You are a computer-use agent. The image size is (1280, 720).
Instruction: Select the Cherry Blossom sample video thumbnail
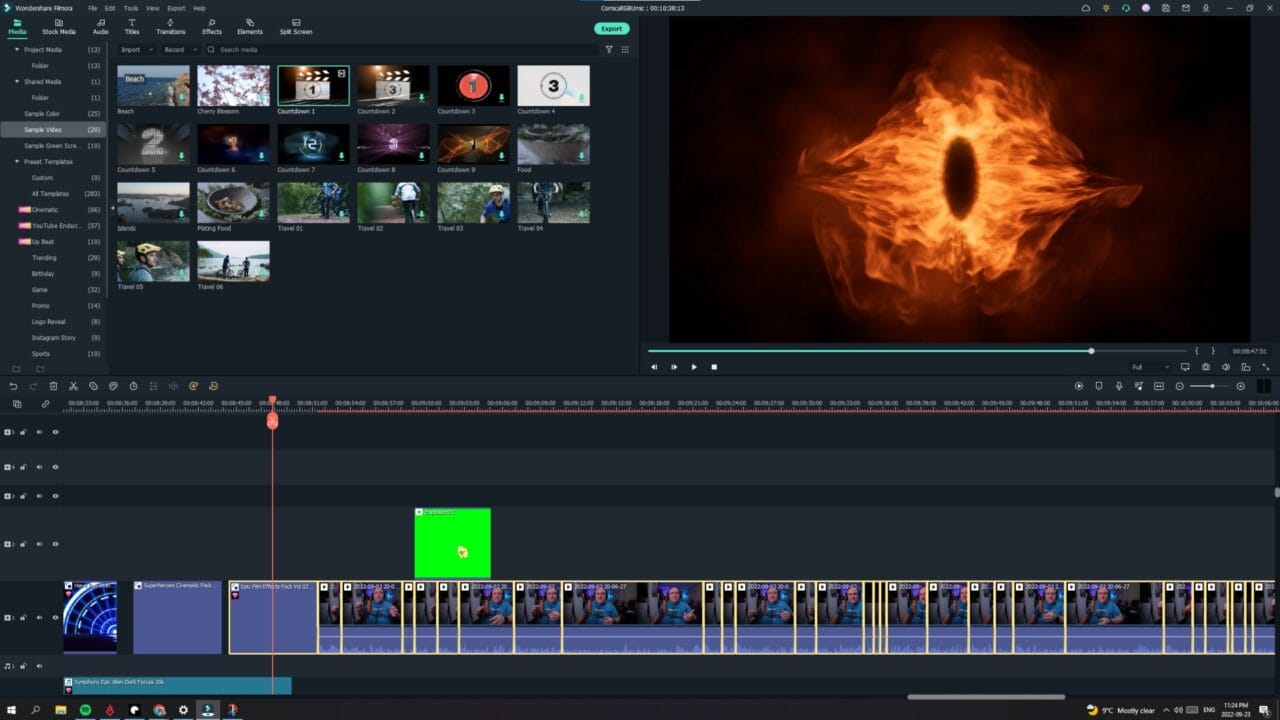tap(233, 86)
